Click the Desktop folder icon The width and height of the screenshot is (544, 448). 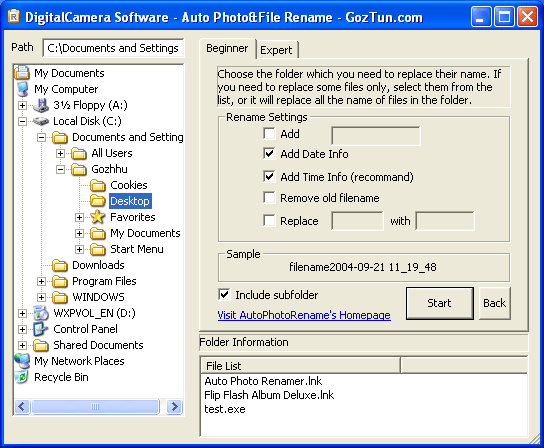tap(98, 201)
